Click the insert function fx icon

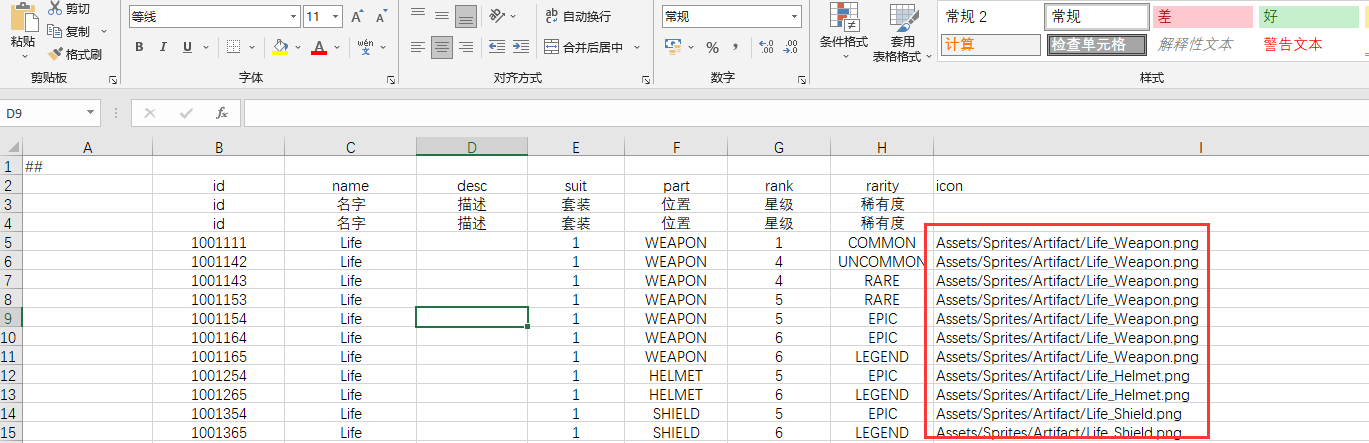click(x=222, y=113)
